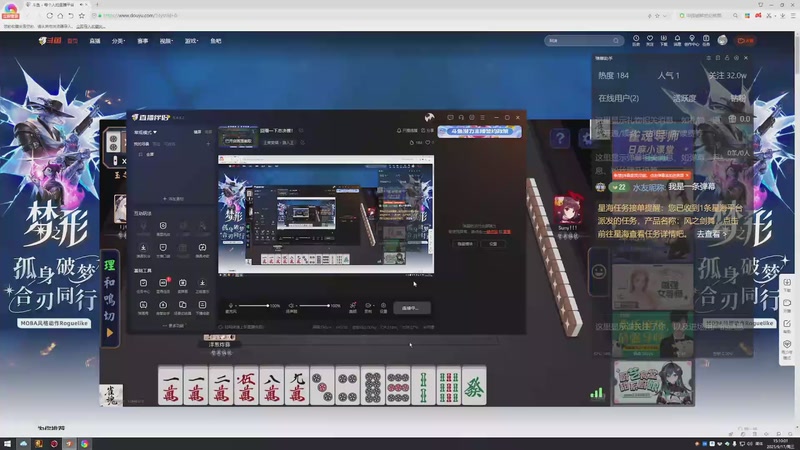Viewport: 800px width, 450px height.
Task: Open a new browser tab
Action: [97, 5]
